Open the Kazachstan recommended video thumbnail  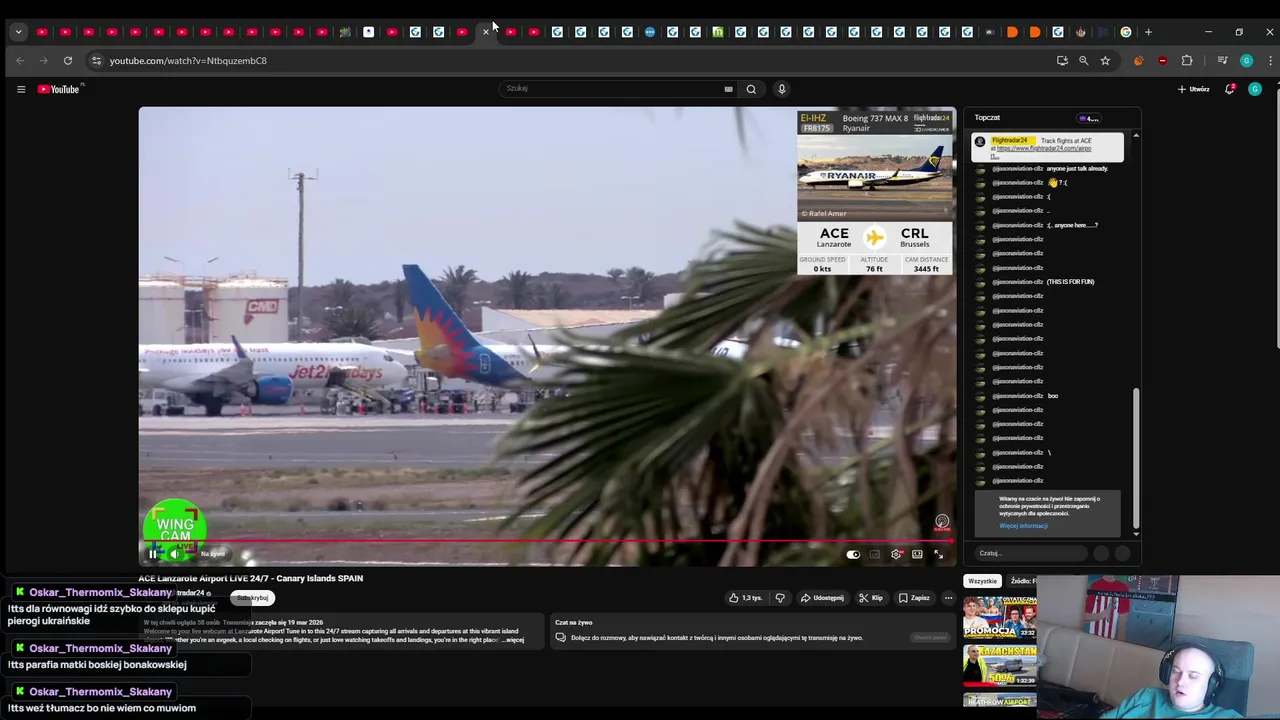(x=1000, y=665)
